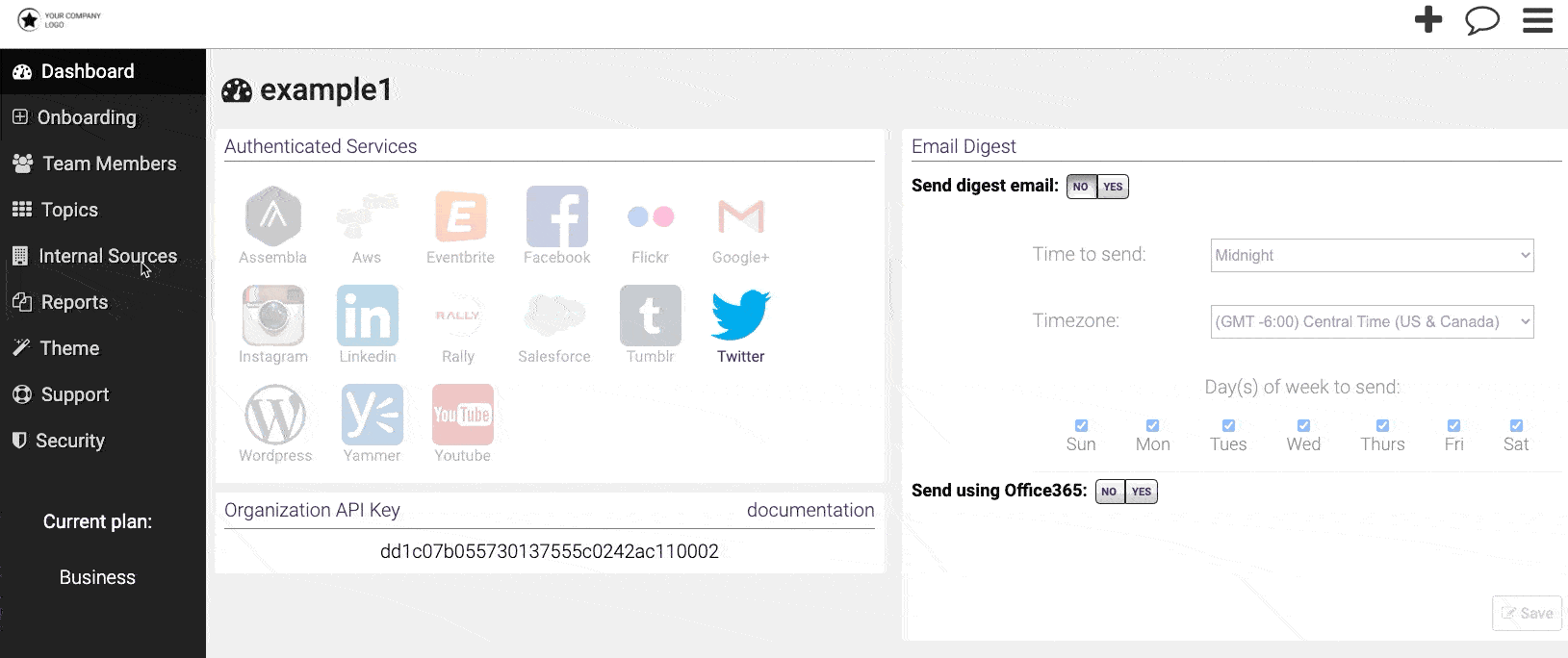Screen dimensions: 1568x658
Task: Click the Save button
Action: tap(1527, 613)
